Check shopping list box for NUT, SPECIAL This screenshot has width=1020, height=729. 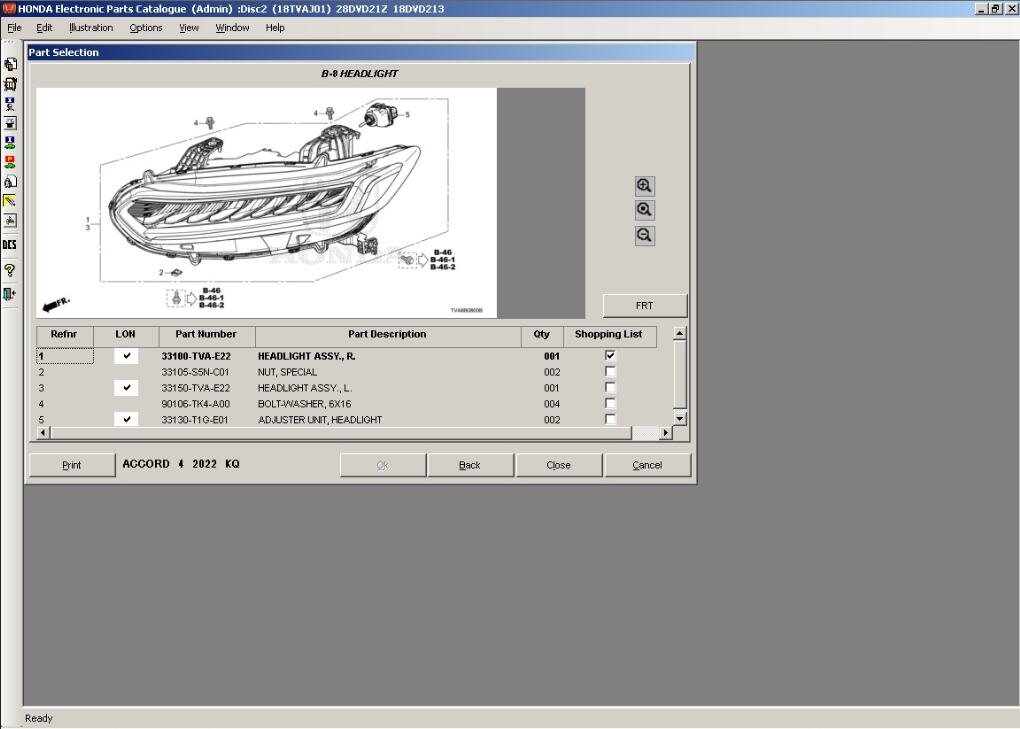tap(610, 371)
